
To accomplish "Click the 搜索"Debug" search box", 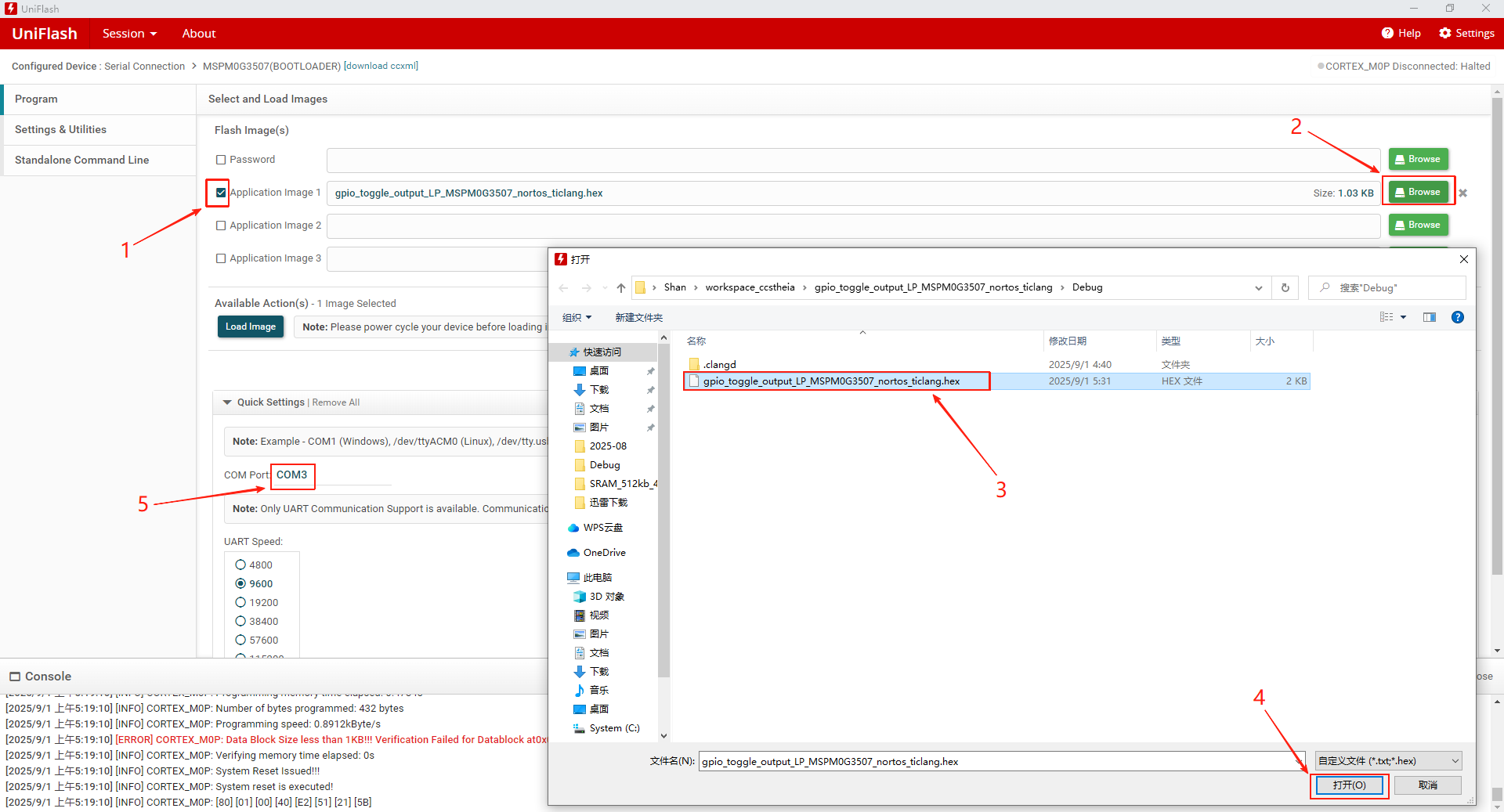I will click(x=1387, y=287).
